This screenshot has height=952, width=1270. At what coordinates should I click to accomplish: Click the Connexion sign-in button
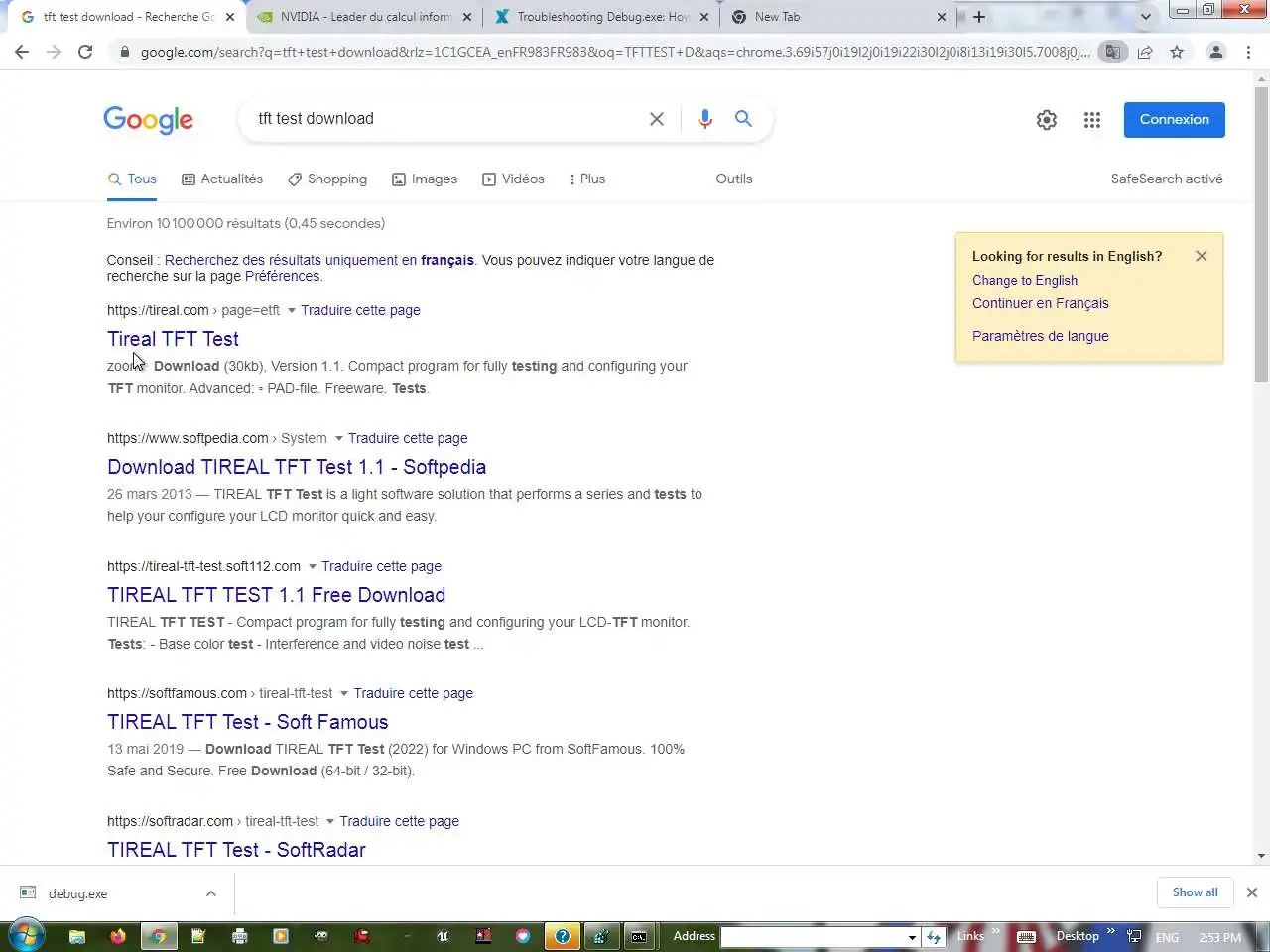(1175, 120)
